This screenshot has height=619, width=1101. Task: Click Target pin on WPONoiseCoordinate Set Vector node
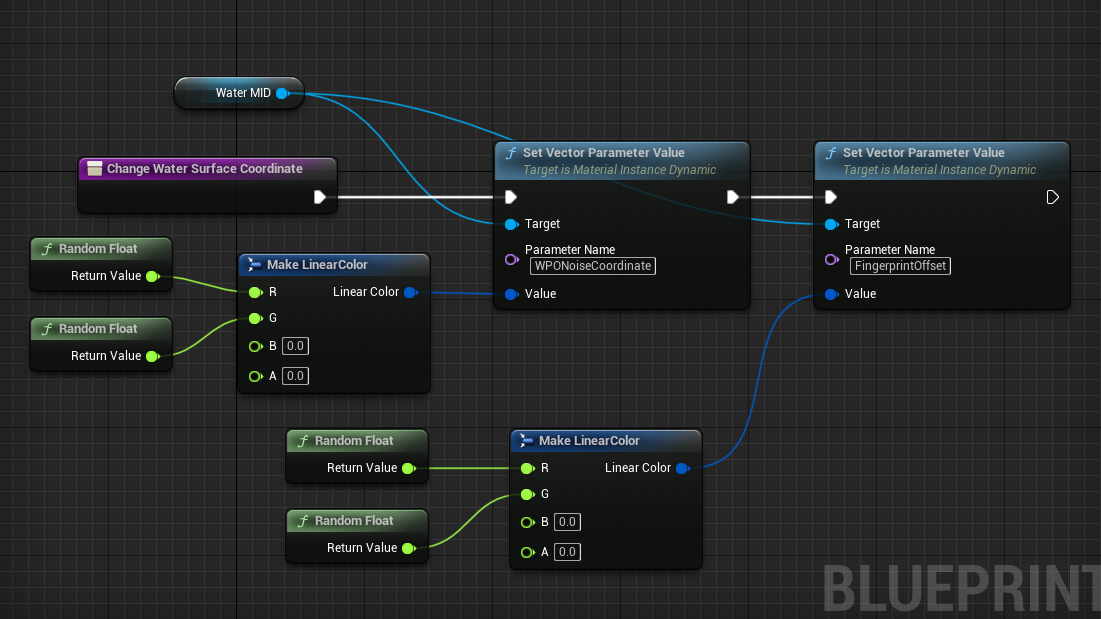click(x=512, y=225)
